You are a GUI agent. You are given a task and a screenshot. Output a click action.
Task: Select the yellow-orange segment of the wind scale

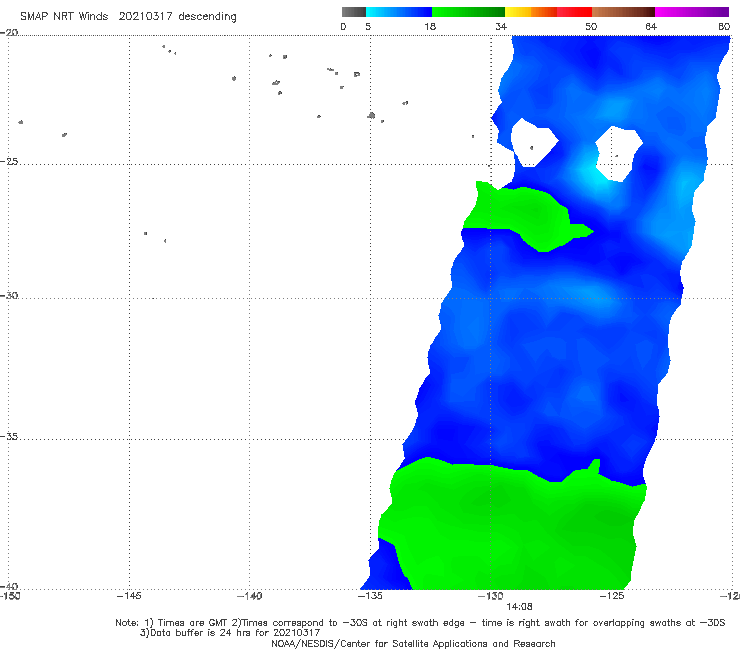531,12
